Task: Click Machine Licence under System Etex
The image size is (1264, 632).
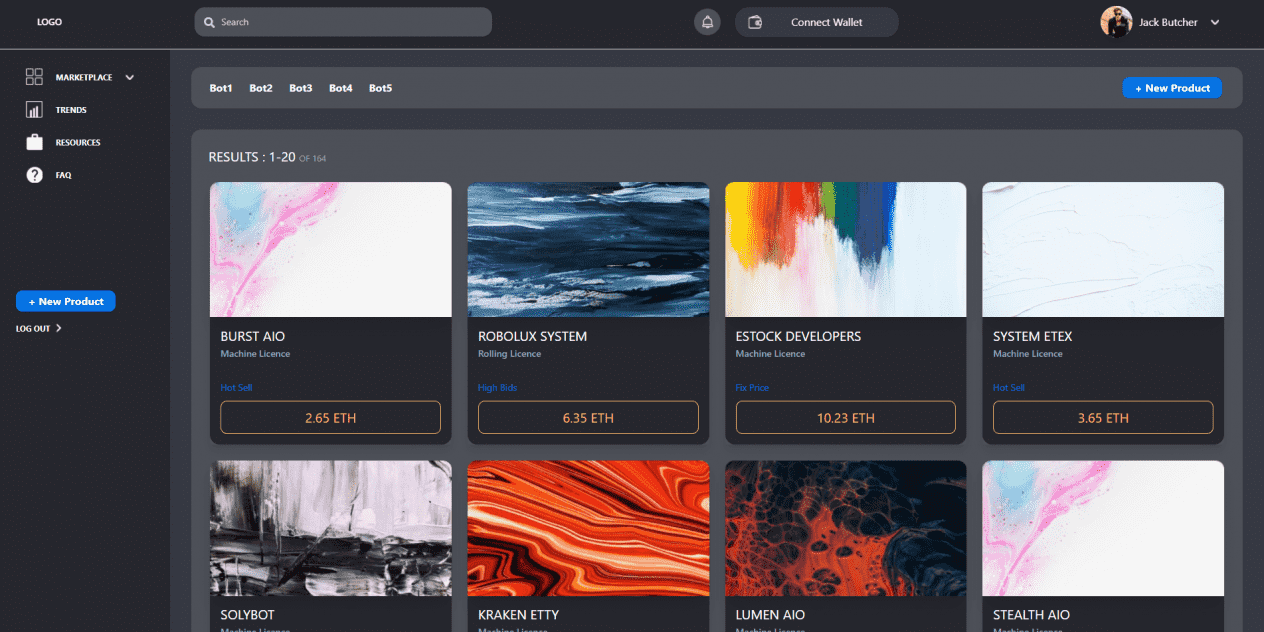Action: point(1028,354)
